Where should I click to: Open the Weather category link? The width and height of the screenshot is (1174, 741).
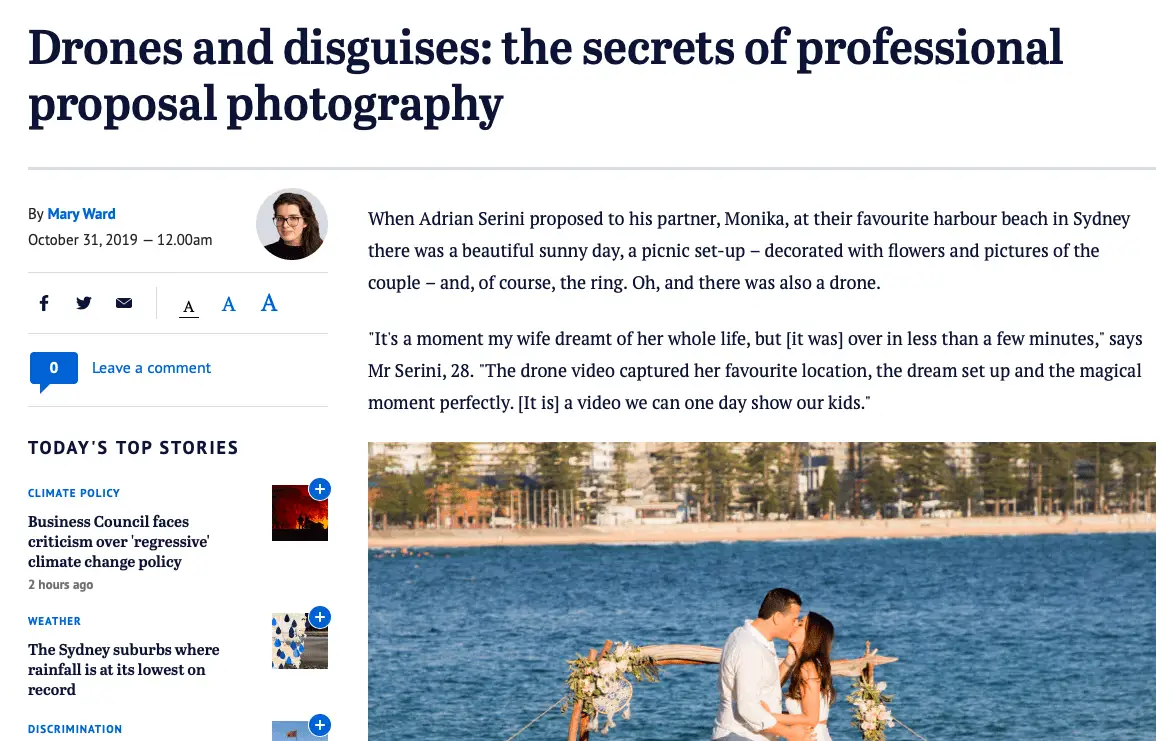coord(54,621)
